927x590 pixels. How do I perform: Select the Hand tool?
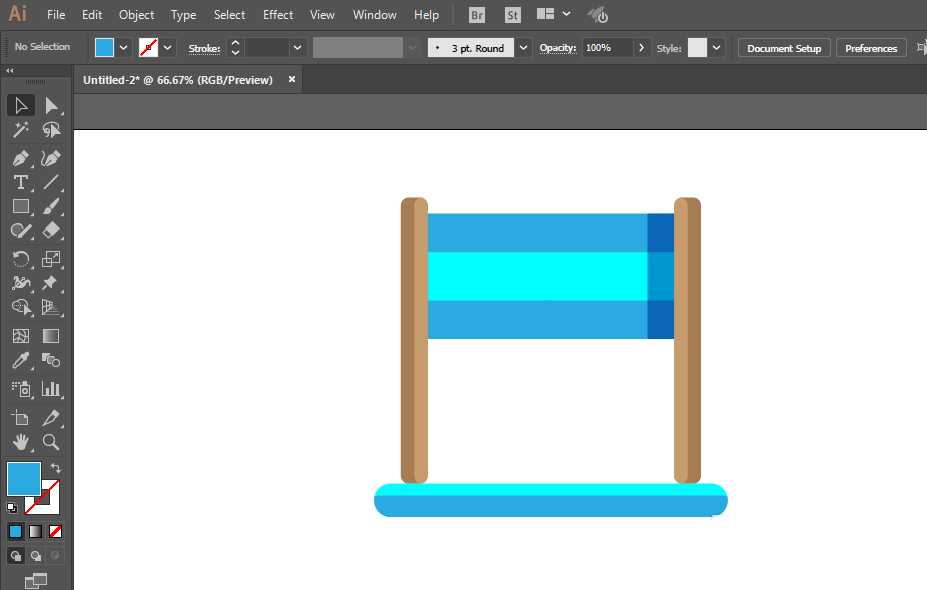click(x=20, y=441)
